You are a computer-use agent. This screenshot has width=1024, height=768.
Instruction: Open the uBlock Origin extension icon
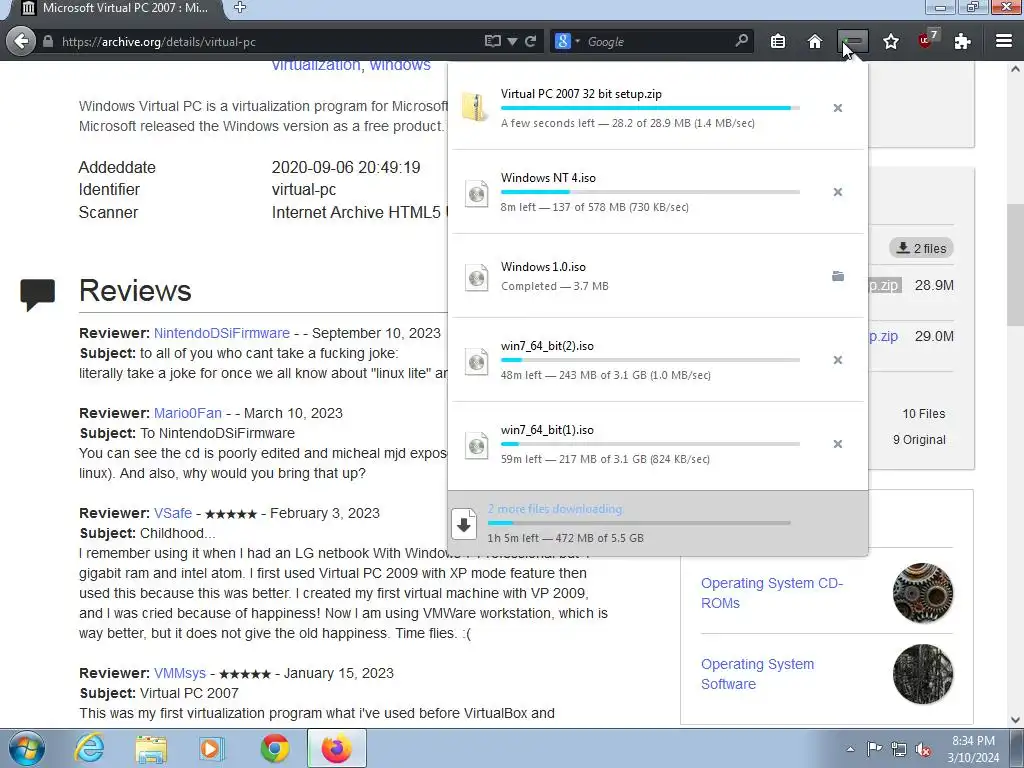click(927, 39)
